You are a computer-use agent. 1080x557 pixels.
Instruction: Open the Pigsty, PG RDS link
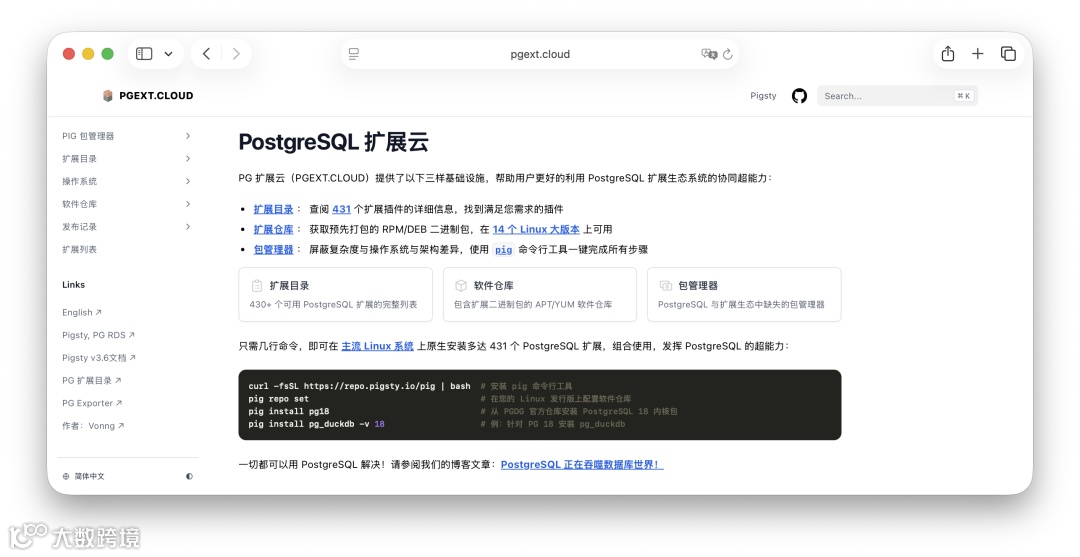(x=98, y=335)
